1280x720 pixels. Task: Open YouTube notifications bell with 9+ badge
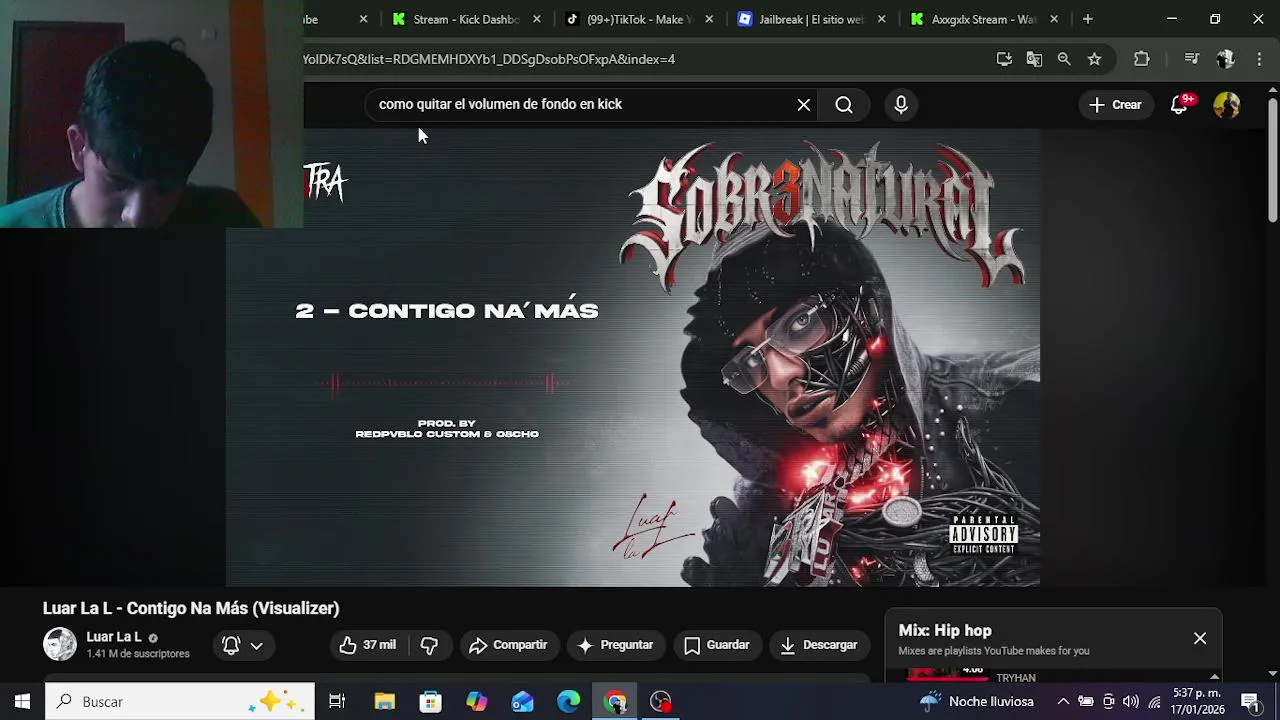(x=1180, y=105)
